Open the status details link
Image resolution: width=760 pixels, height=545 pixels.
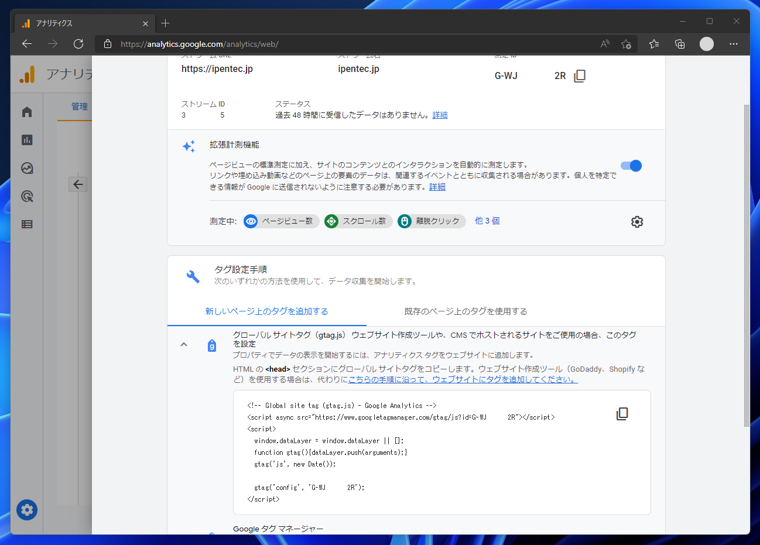440,116
